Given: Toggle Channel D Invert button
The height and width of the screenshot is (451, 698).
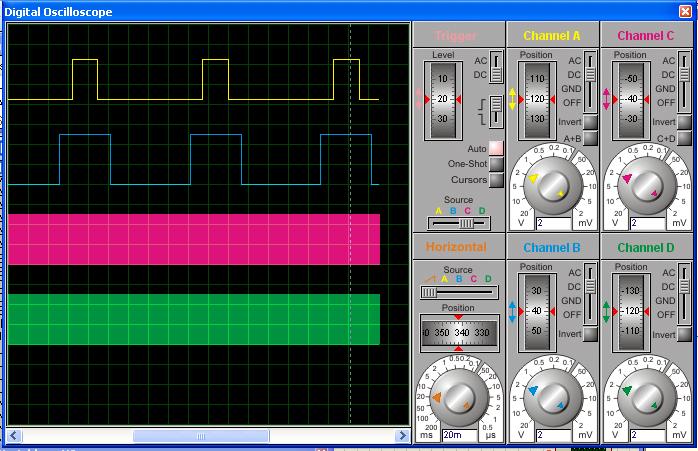Looking at the screenshot, I should pyautogui.click(x=684, y=334).
